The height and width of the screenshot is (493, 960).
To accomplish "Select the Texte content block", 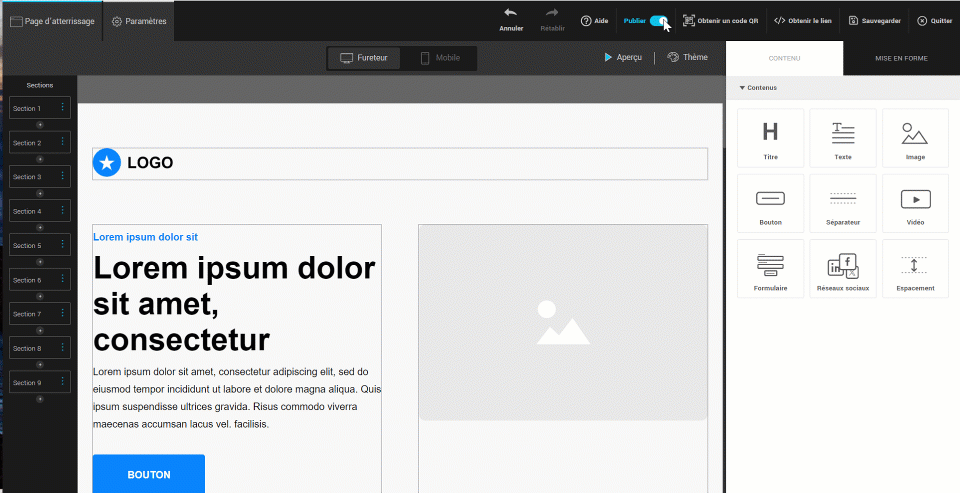I will tap(842, 138).
